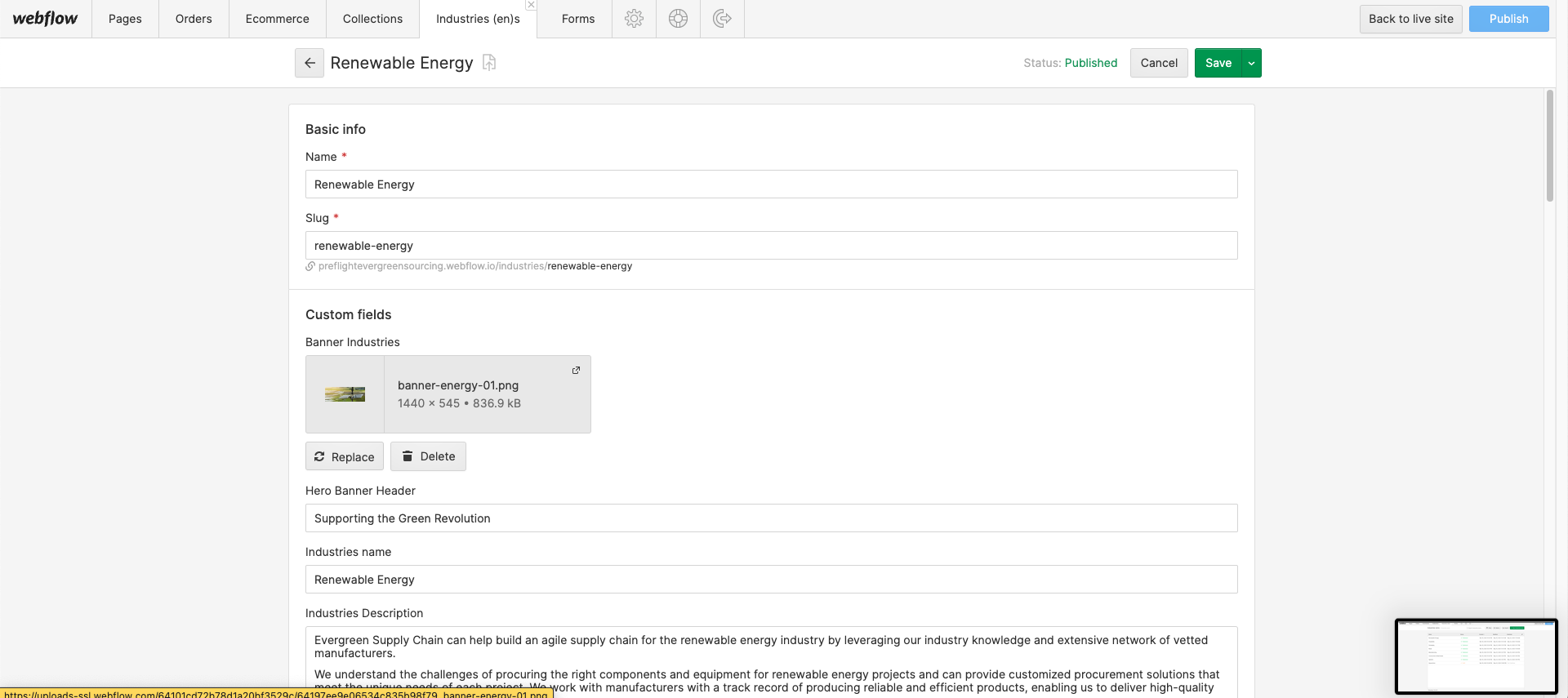The width and height of the screenshot is (1568, 698).
Task: Click the Published status text
Action: pyautogui.click(x=1091, y=63)
